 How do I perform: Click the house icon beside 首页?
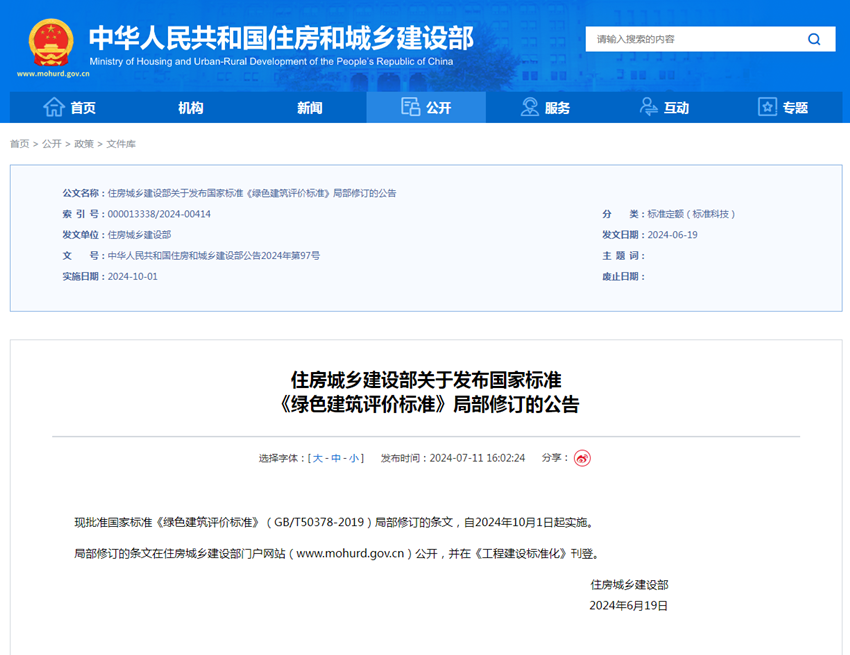point(52,107)
